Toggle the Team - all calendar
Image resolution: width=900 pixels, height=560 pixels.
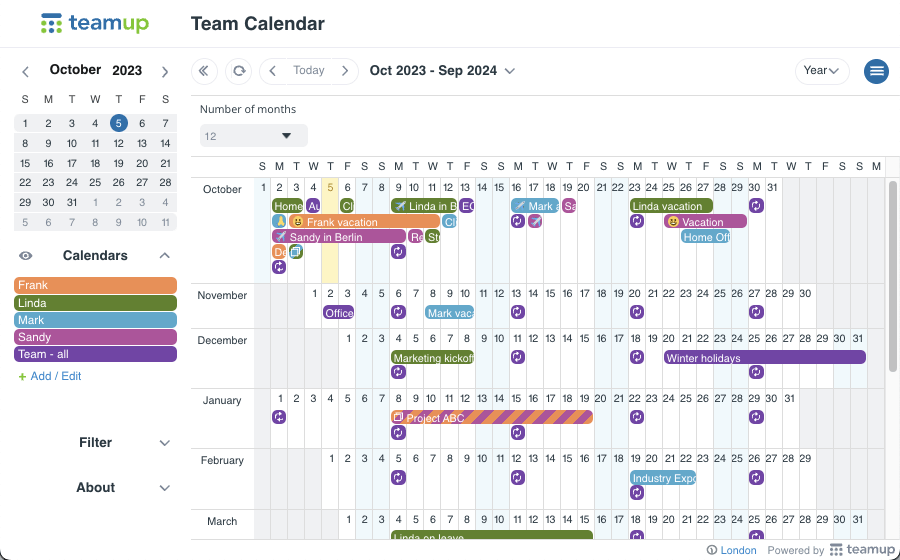click(95, 354)
